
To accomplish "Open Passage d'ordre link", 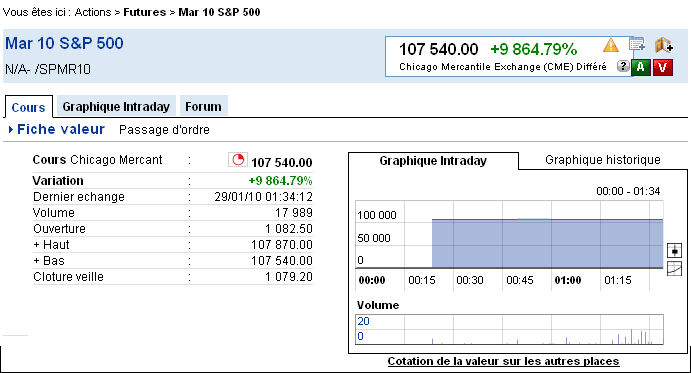I will point(164,130).
